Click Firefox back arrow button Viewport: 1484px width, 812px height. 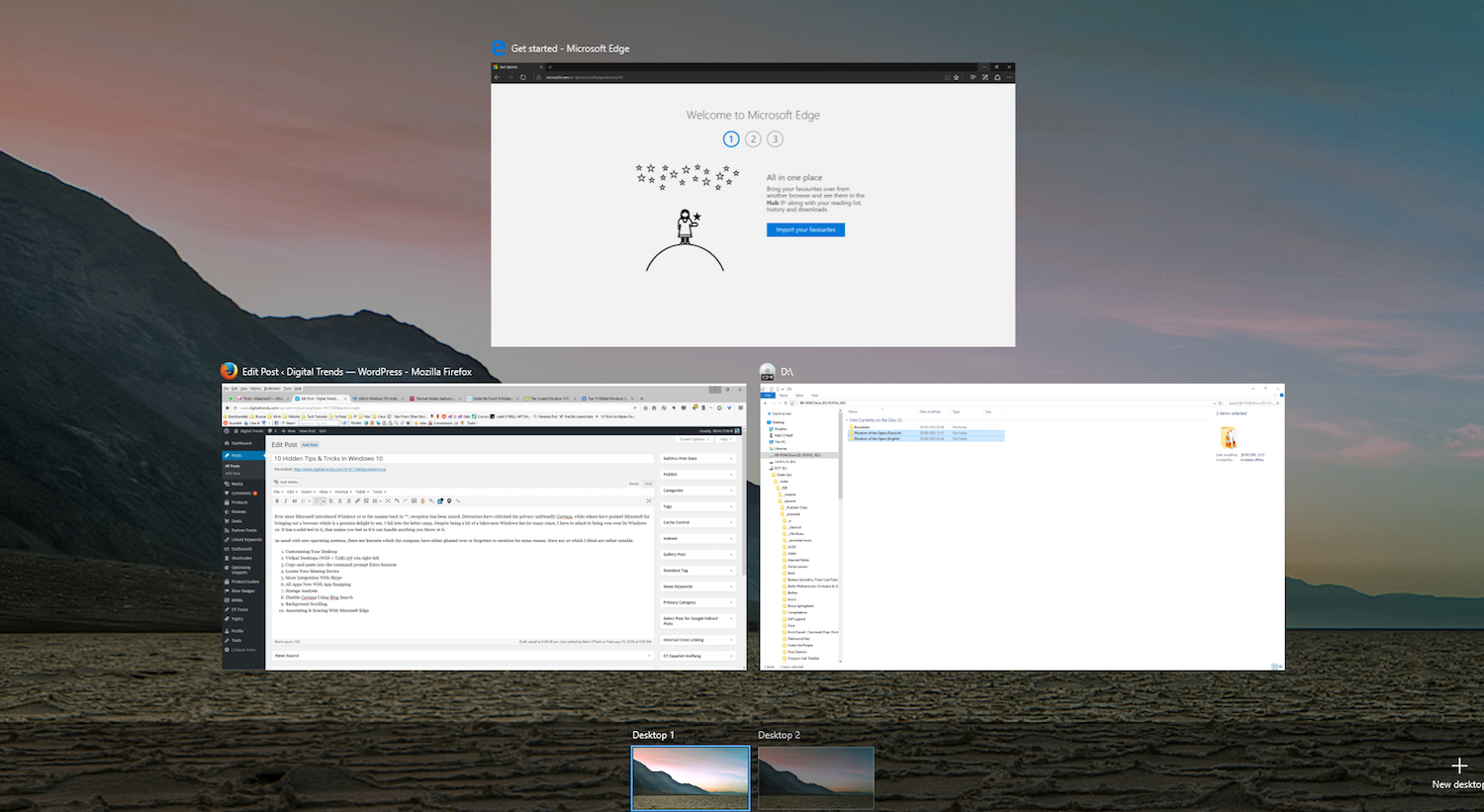click(228, 407)
